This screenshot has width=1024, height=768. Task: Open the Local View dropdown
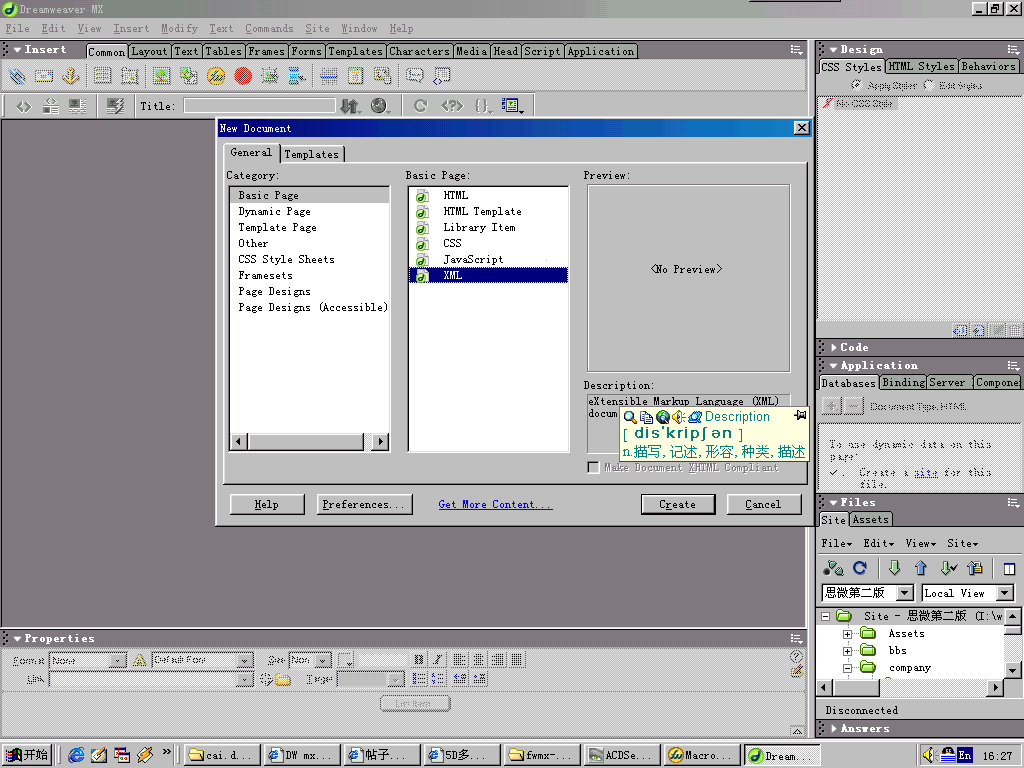(x=1005, y=593)
